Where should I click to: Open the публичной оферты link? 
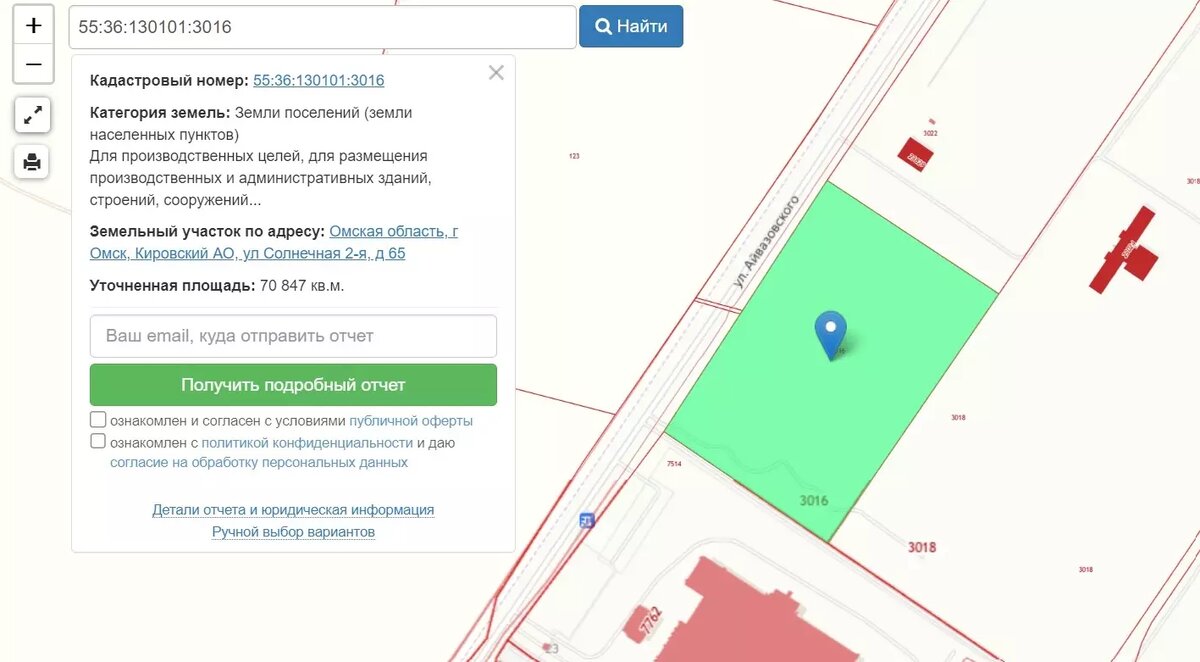tap(410, 420)
